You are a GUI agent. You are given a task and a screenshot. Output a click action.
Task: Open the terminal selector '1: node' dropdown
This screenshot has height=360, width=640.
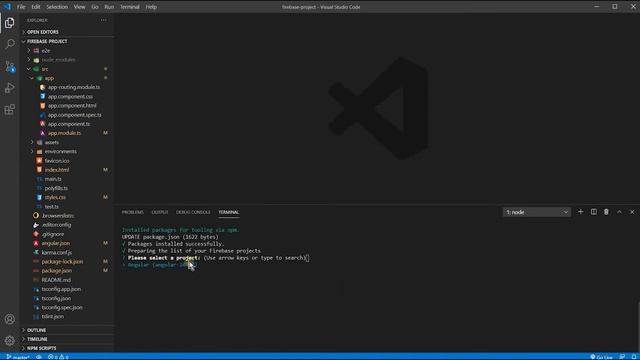(x=537, y=212)
